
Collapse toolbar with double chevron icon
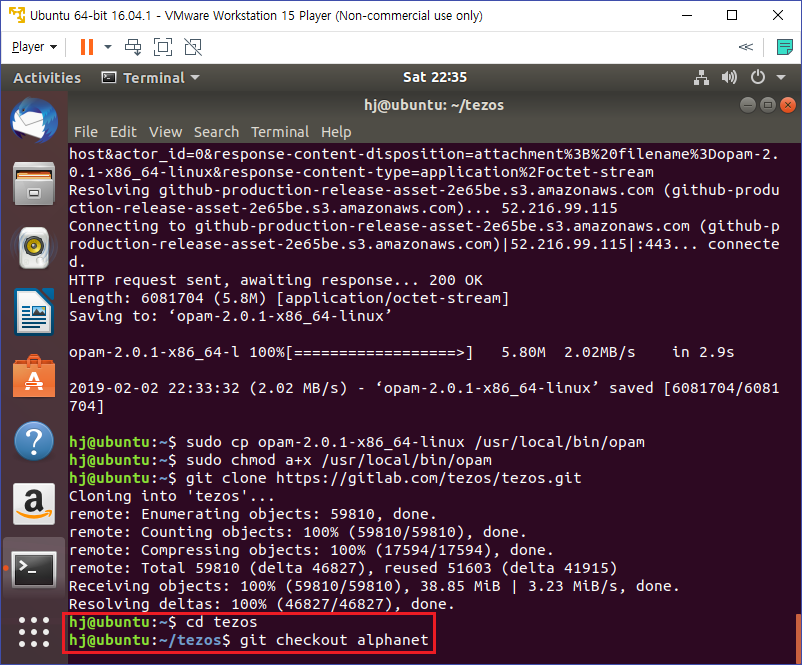pos(746,47)
